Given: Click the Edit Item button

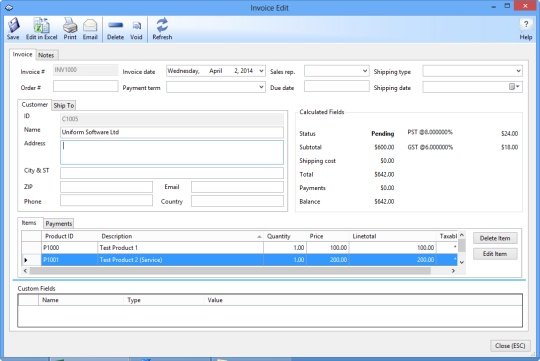Looking at the screenshot, I should coord(495,254).
